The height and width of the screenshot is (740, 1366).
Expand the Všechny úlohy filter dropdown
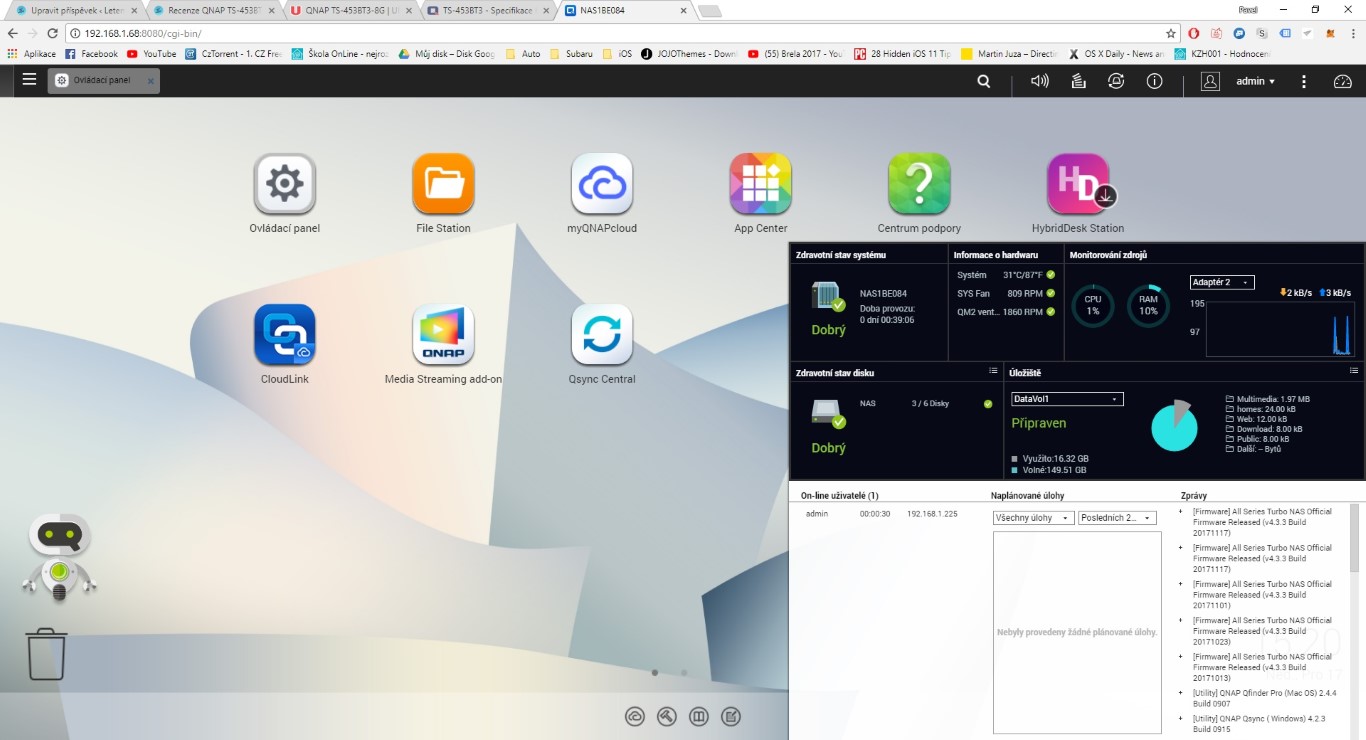(x=1033, y=518)
